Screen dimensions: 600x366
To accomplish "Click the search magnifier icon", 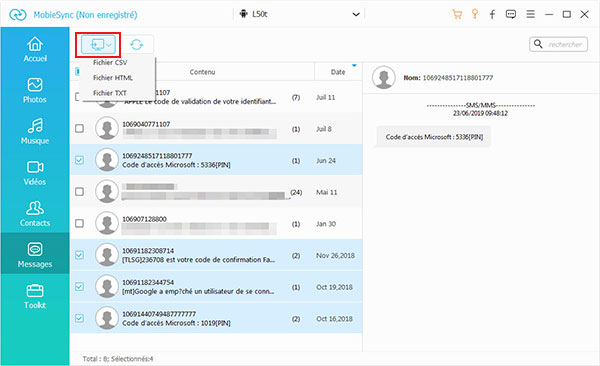I will point(538,44).
